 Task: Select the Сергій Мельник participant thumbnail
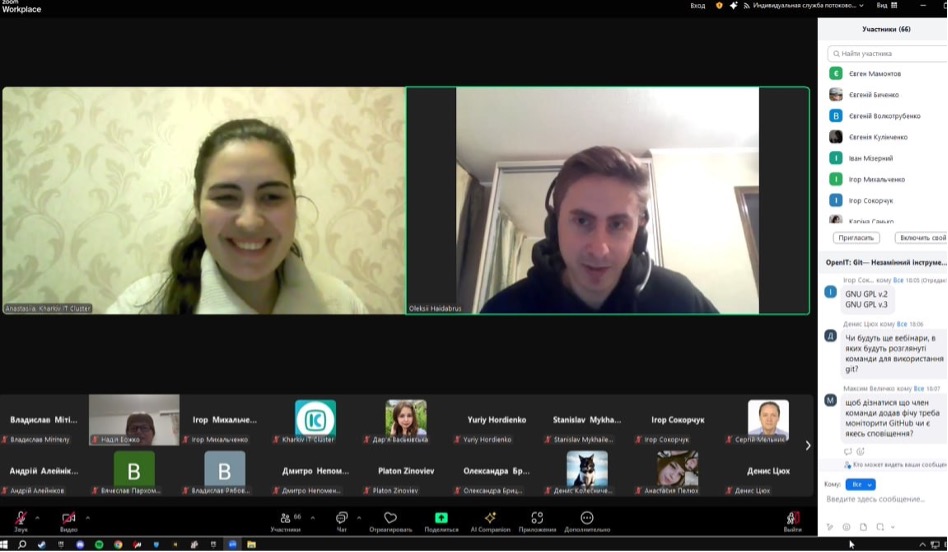768,420
